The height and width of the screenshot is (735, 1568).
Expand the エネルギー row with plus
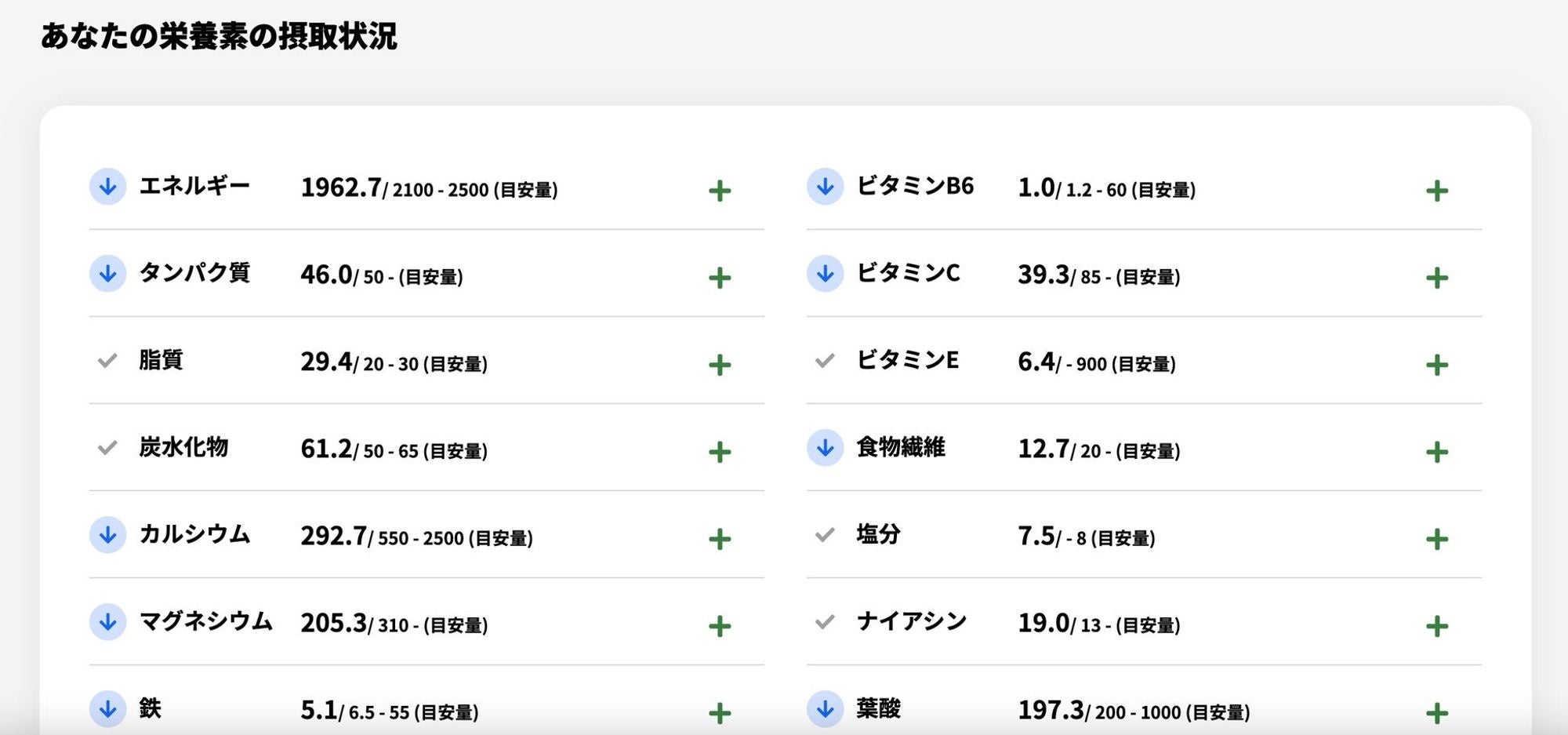point(720,191)
